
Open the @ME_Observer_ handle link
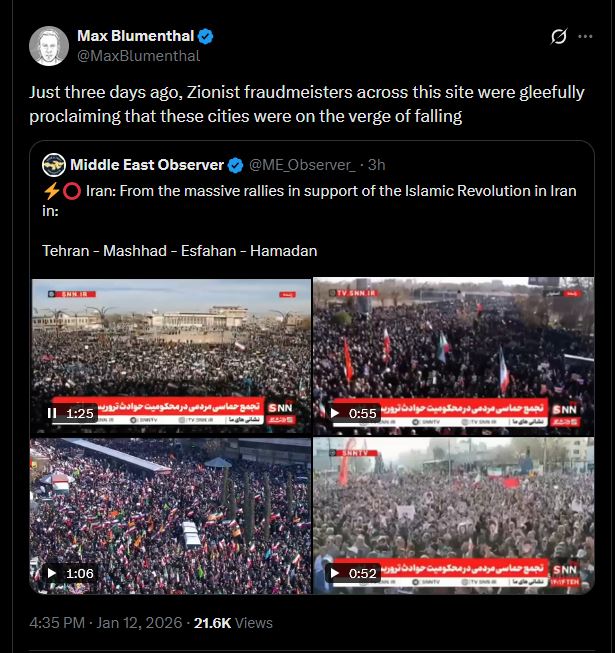point(302,165)
